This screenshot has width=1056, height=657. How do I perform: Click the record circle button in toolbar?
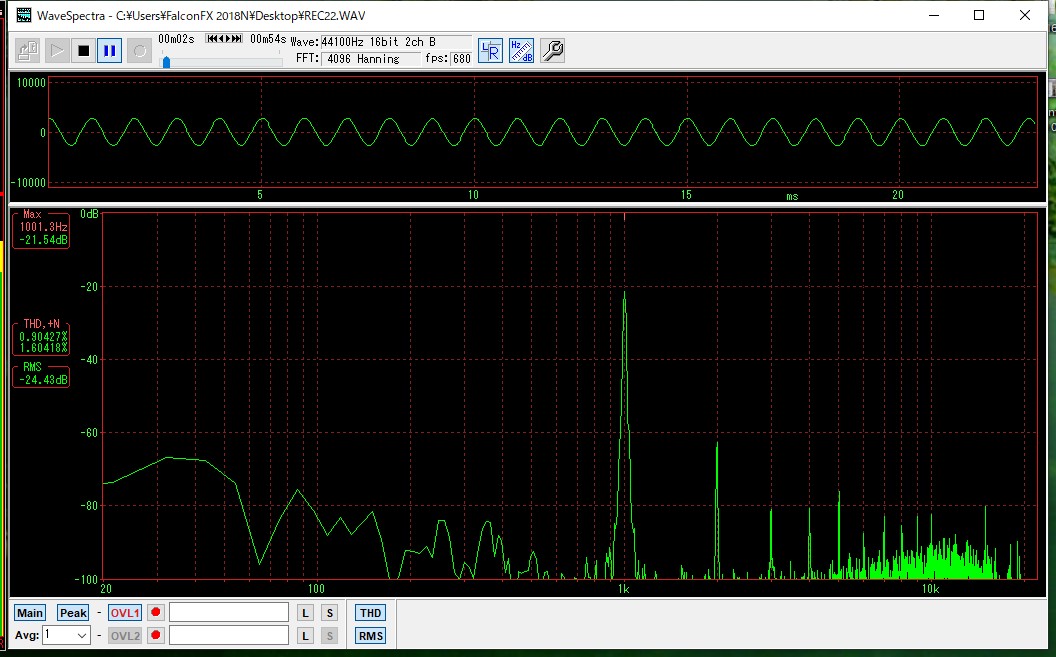139,50
